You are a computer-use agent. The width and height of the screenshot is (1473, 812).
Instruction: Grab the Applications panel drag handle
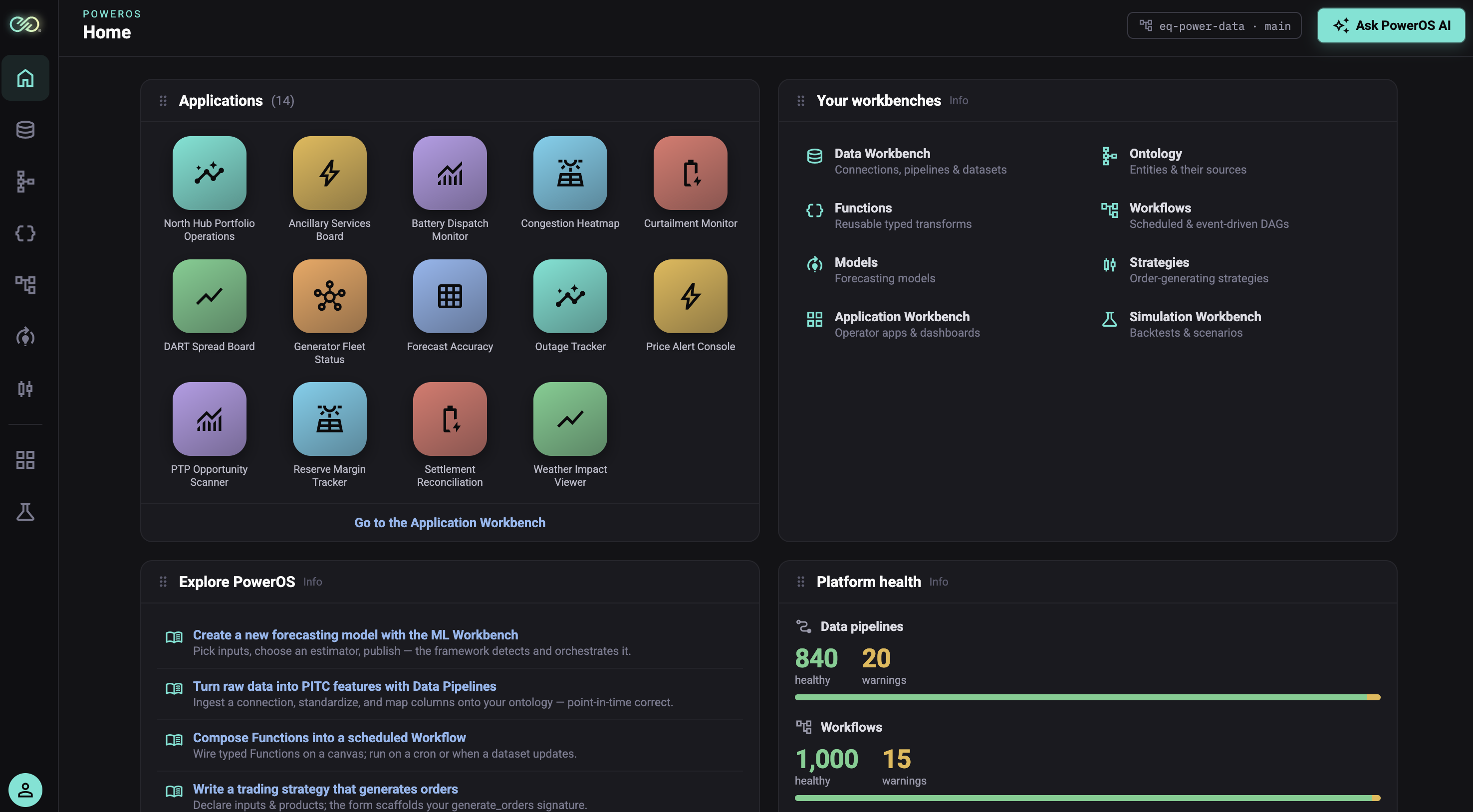coord(163,101)
